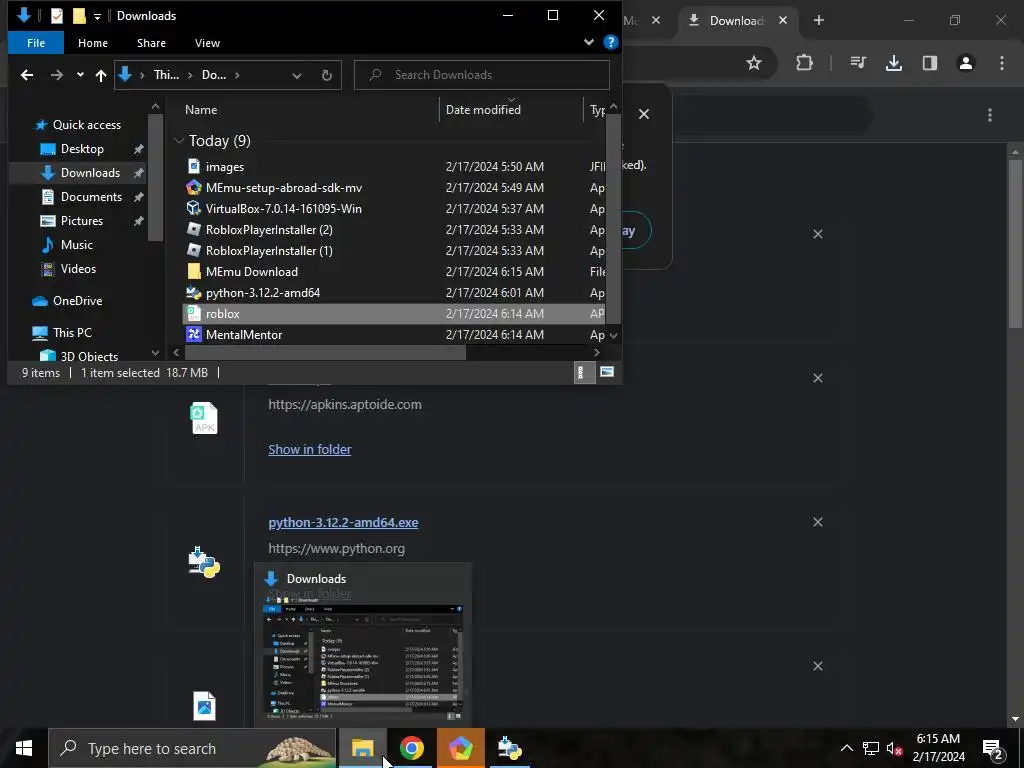
Task: Refresh the Downloads folder view
Action: tap(327, 75)
